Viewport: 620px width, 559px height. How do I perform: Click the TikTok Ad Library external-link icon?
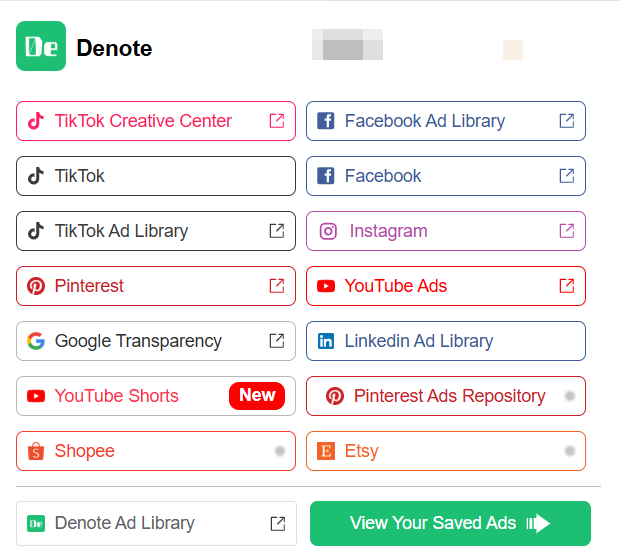tap(277, 231)
